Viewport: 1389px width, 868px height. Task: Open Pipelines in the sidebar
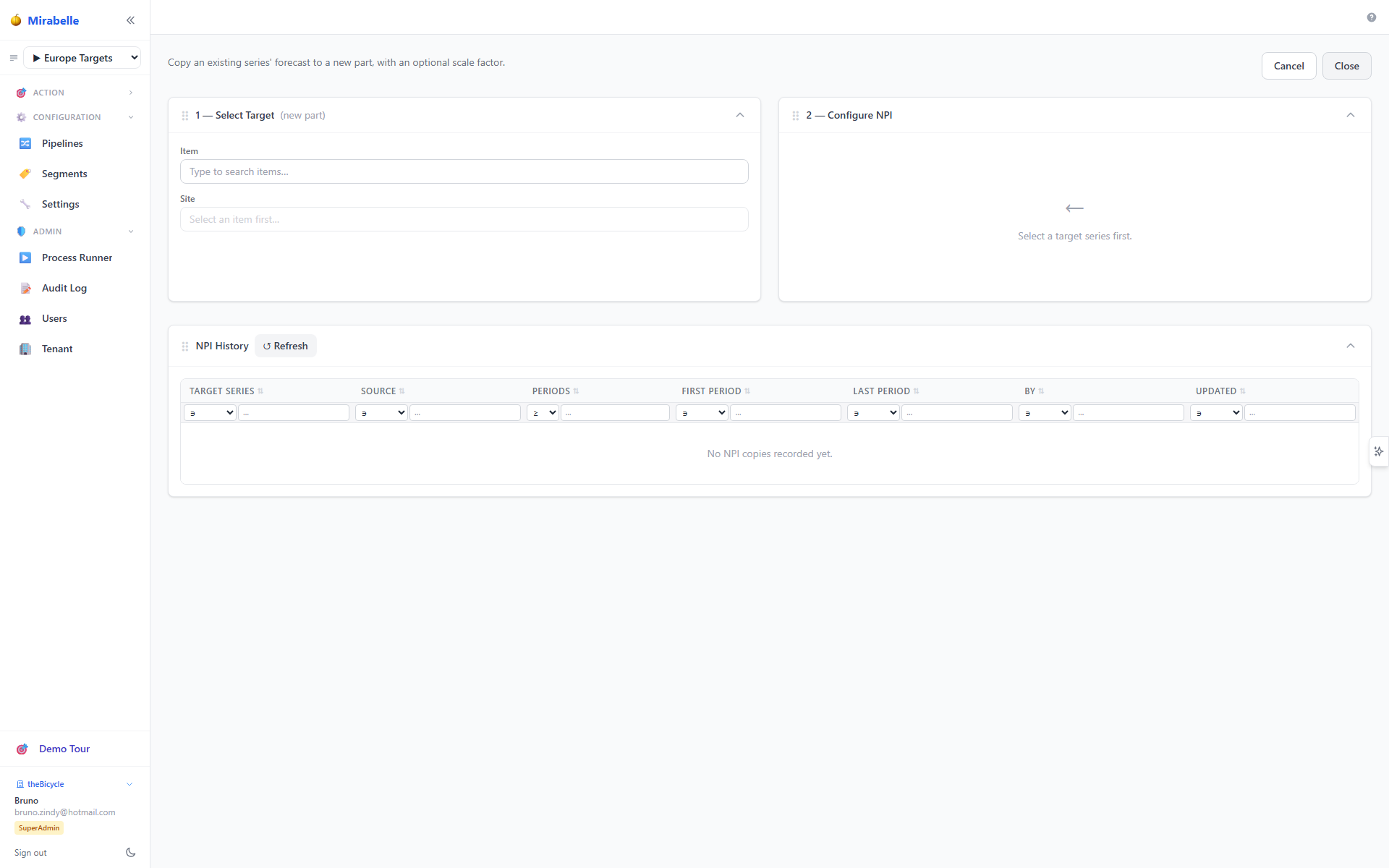click(62, 143)
